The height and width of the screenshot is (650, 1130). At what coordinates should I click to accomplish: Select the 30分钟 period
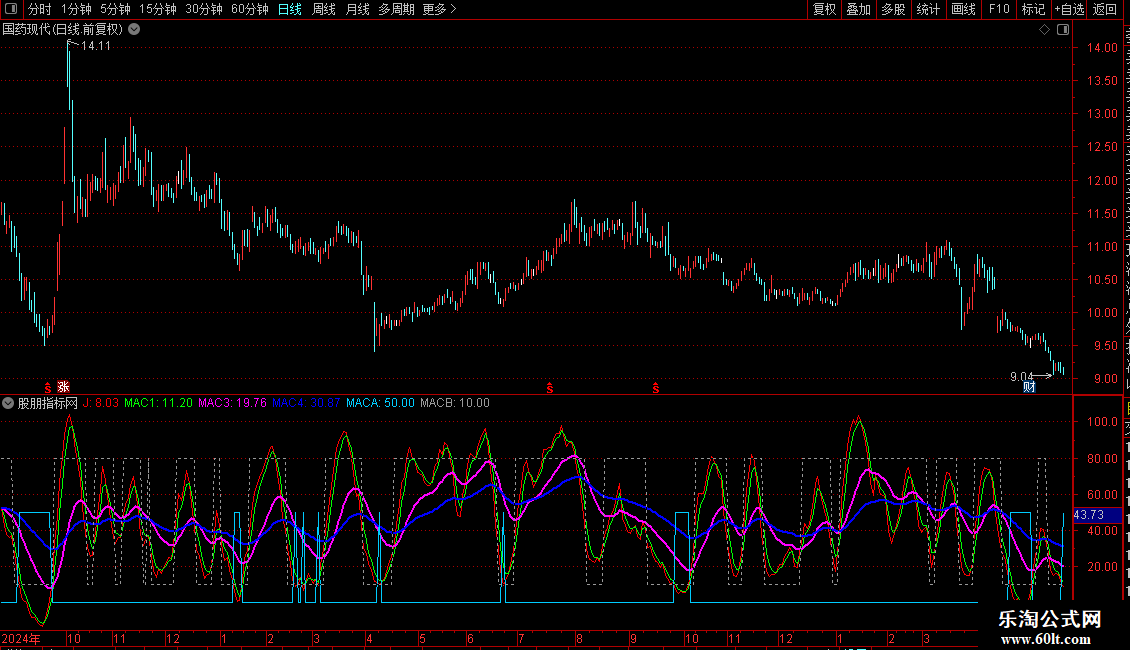[x=203, y=9]
